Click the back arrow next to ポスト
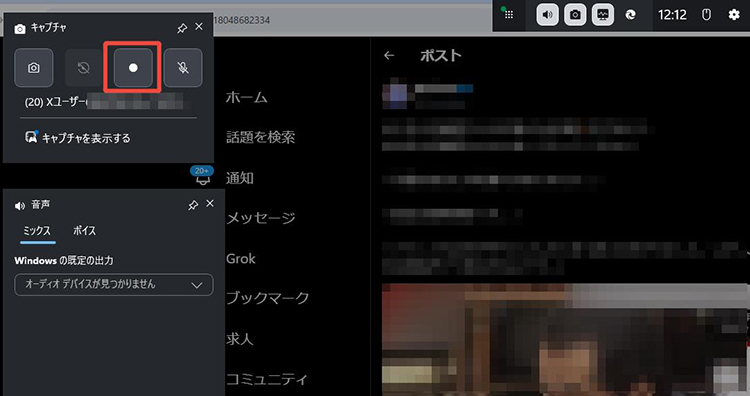This screenshot has width=750, height=396. 389,56
